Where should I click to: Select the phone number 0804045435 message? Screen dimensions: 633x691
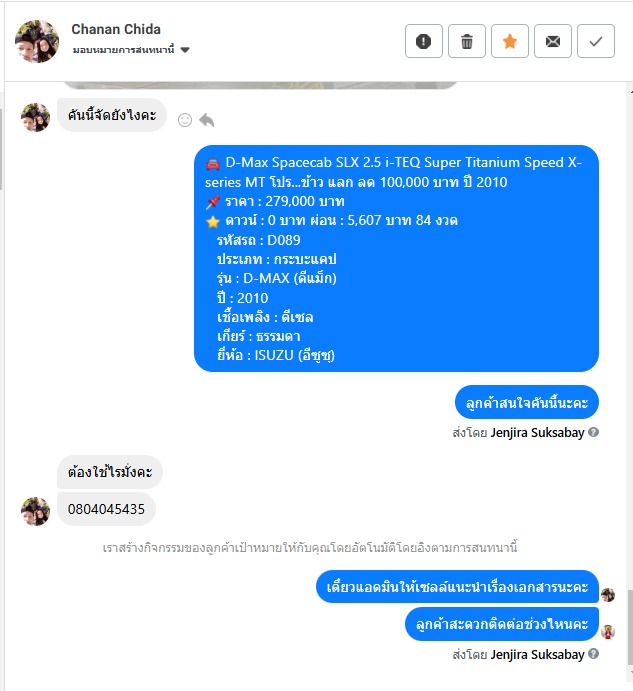(106, 509)
